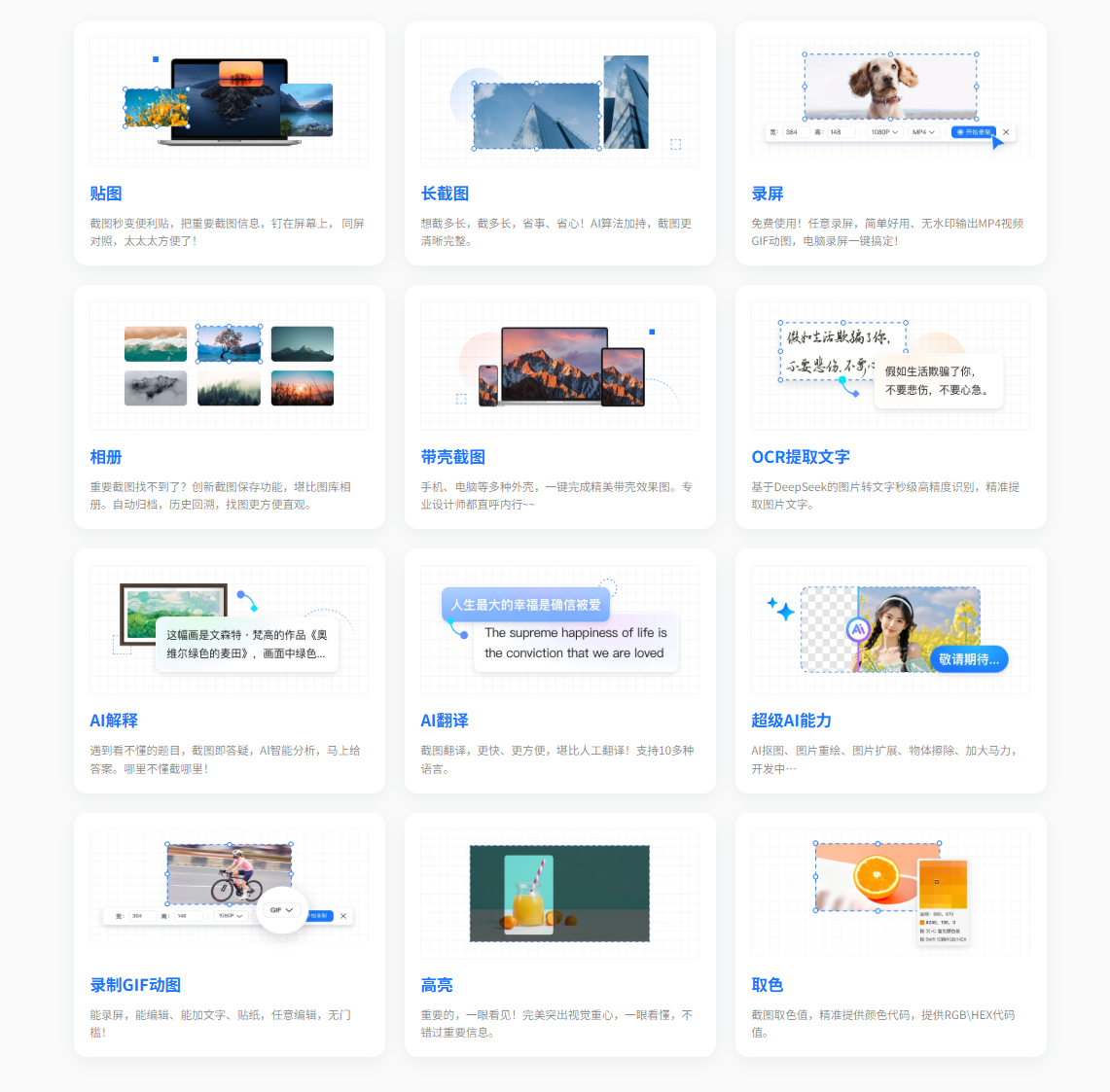The height and width of the screenshot is (1092, 1110).
Task: Open the AI翻译 title link
Action: pos(444,721)
